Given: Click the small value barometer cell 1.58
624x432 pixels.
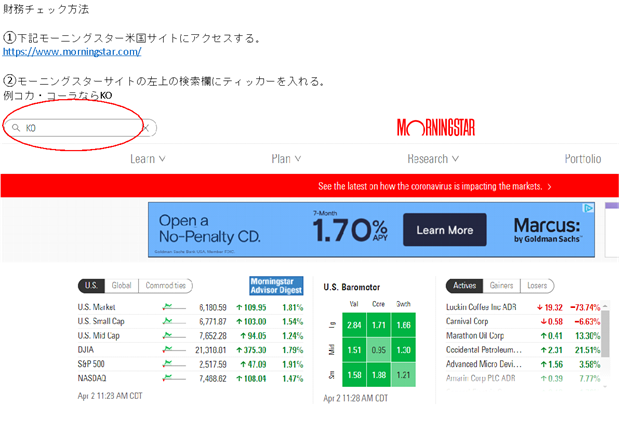Looking at the screenshot, I should tap(354, 375).
